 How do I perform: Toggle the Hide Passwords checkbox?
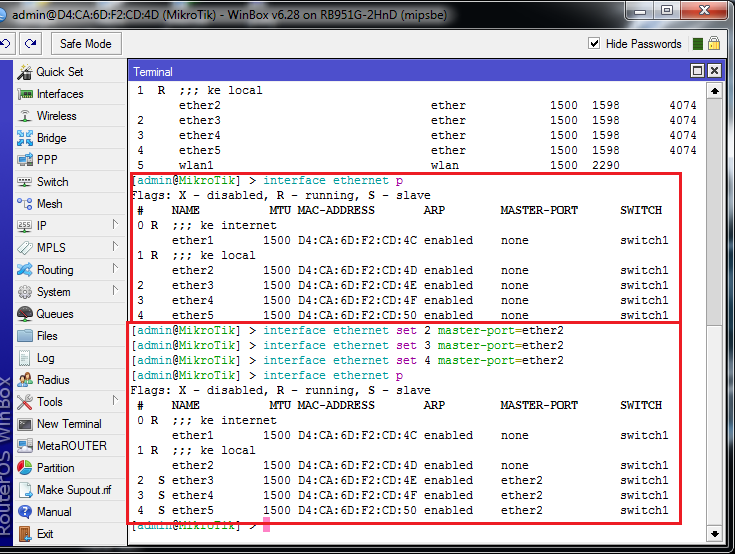click(x=594, y=44)
